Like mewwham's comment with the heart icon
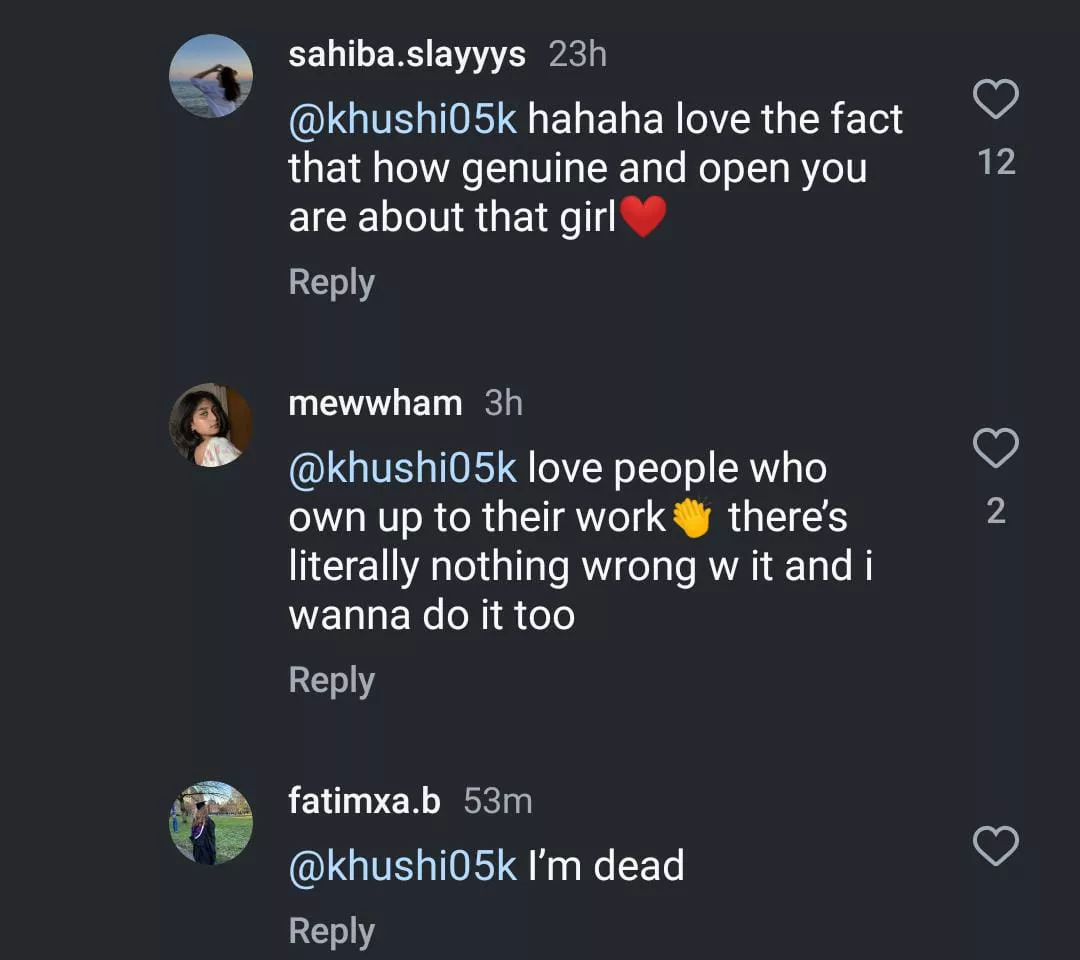The image size is (1080, 960). [x=995, y=449]
